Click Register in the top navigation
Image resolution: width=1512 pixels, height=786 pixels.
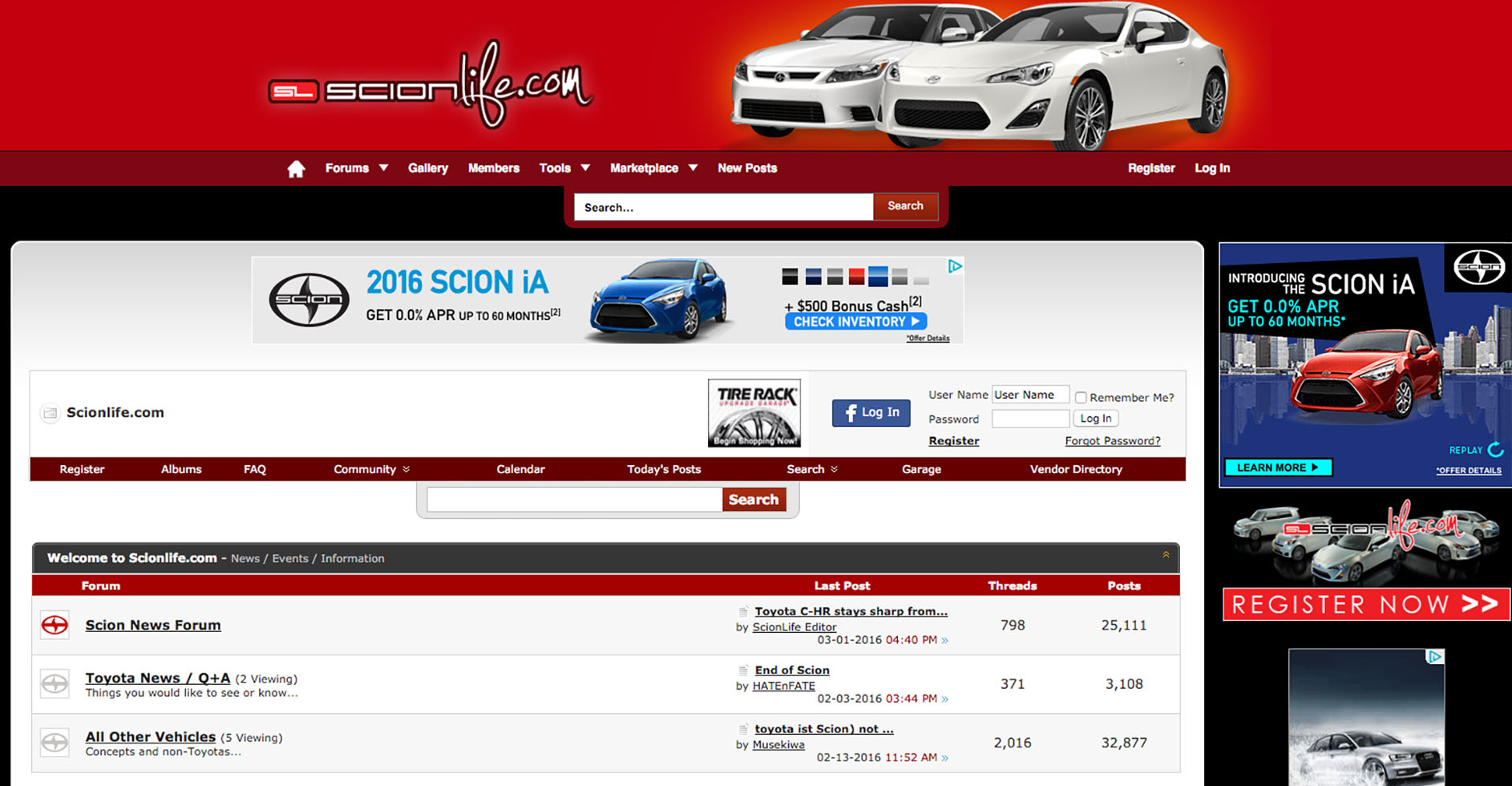(x=1151, y=168)
